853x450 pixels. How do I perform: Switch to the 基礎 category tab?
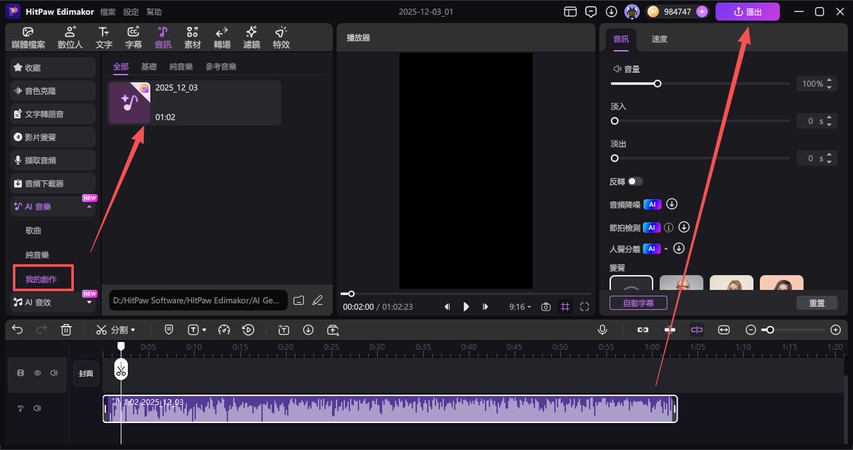click(149, 66)
